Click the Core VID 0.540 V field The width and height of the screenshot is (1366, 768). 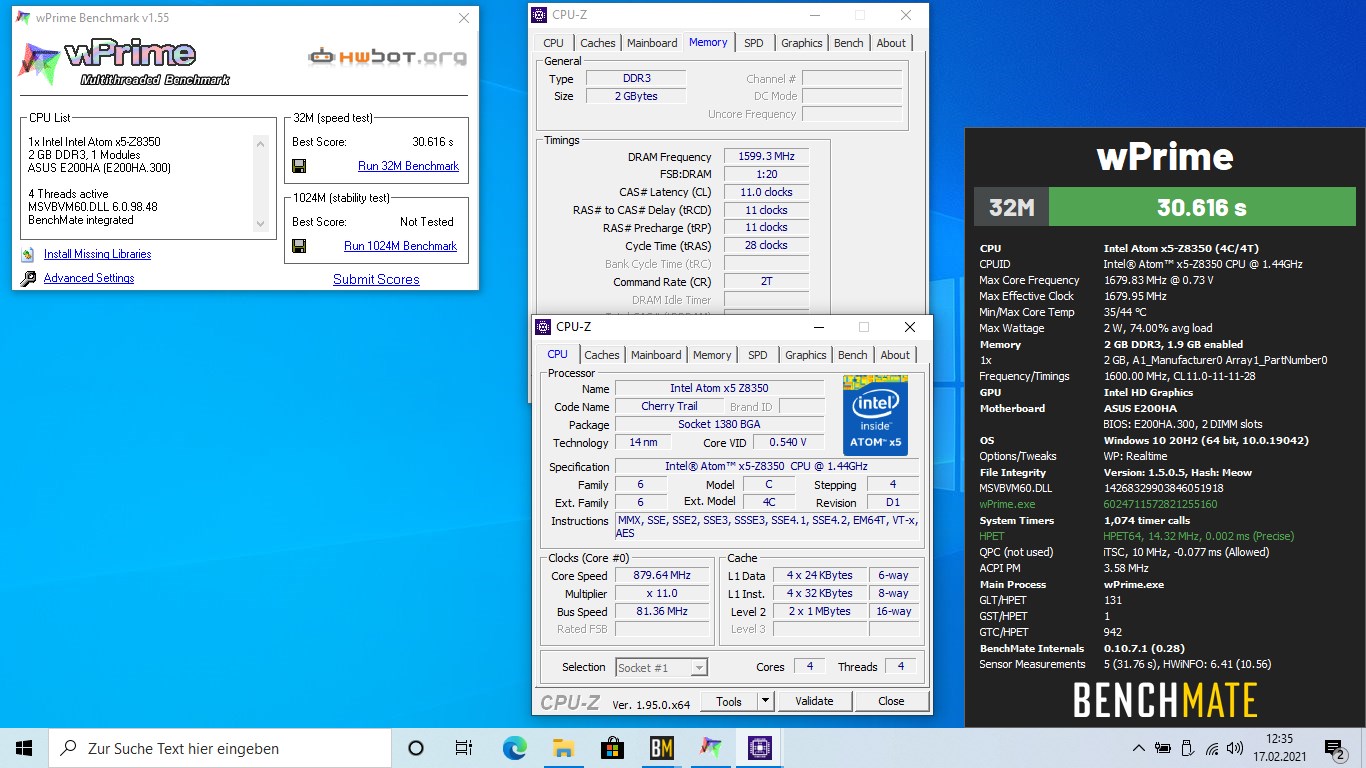[788, 443]
